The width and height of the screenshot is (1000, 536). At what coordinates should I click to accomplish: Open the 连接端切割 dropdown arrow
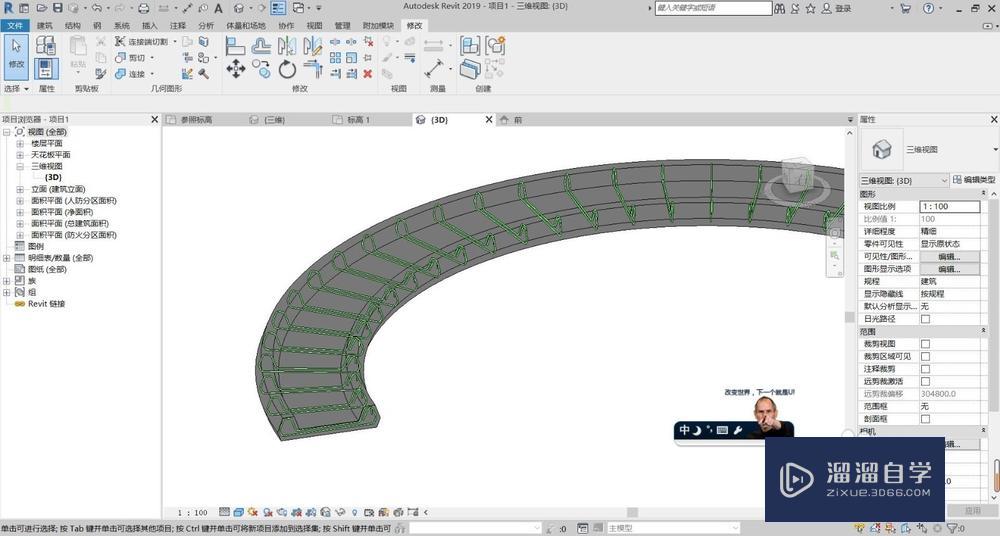coord(175,41)
